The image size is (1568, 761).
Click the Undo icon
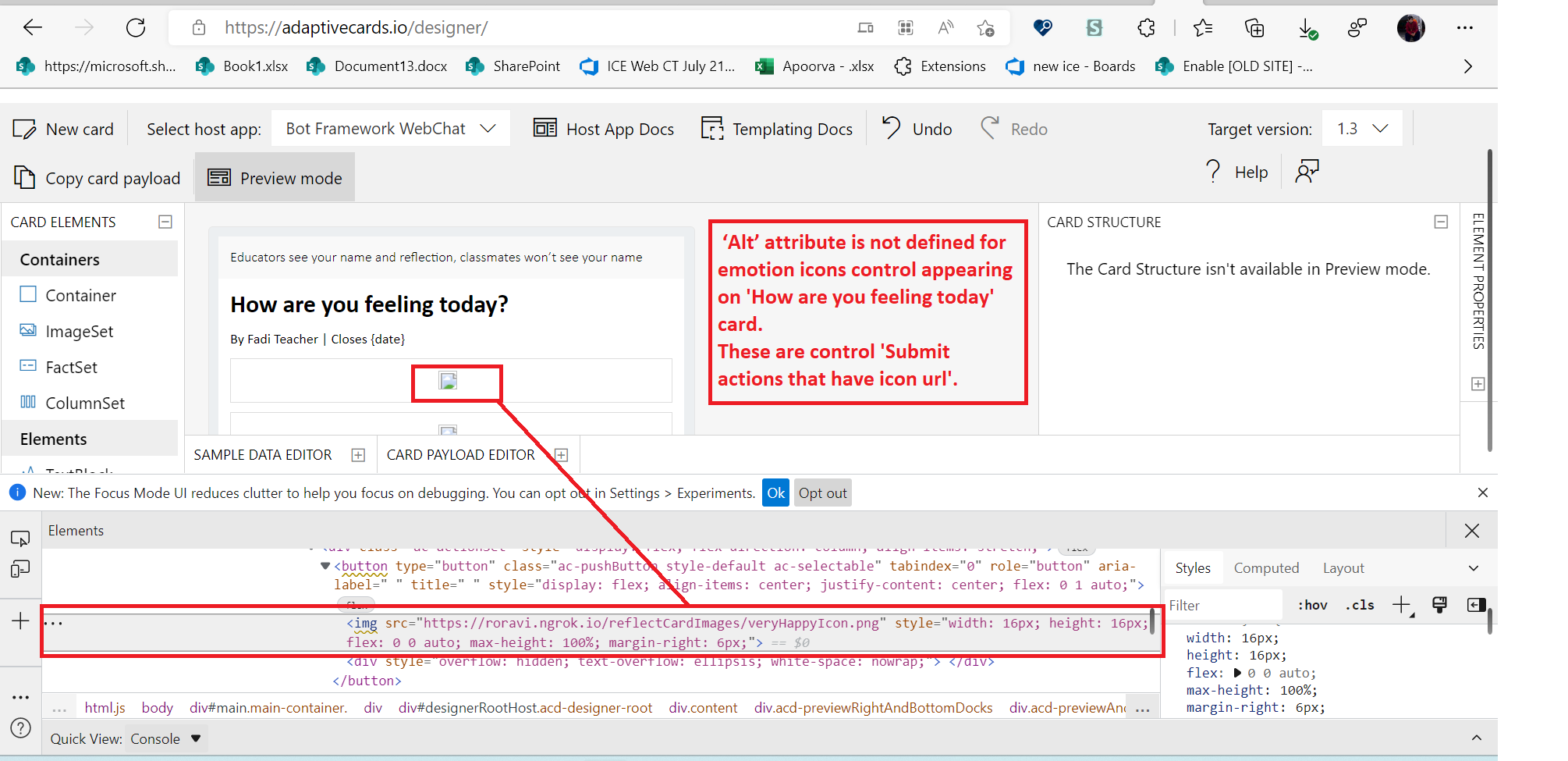pos(889,127)
